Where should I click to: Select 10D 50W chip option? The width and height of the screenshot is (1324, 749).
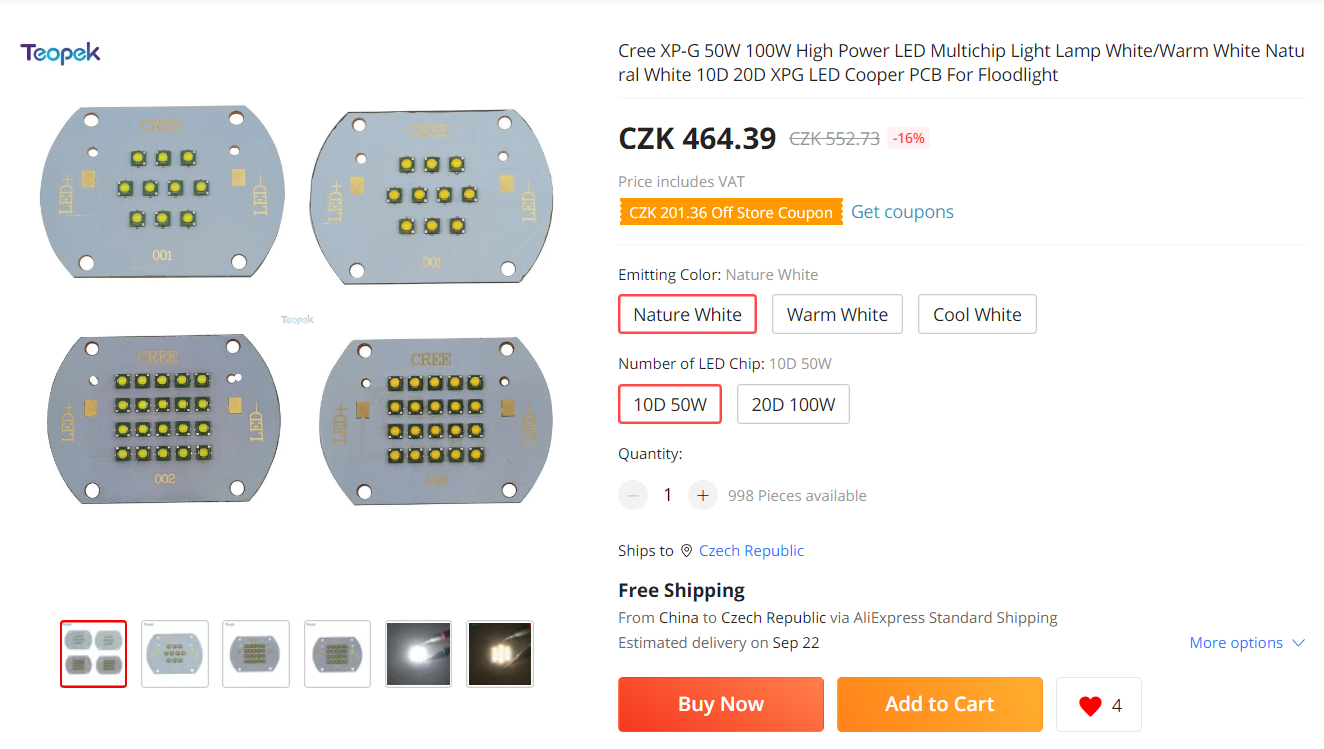pos(670,404)
